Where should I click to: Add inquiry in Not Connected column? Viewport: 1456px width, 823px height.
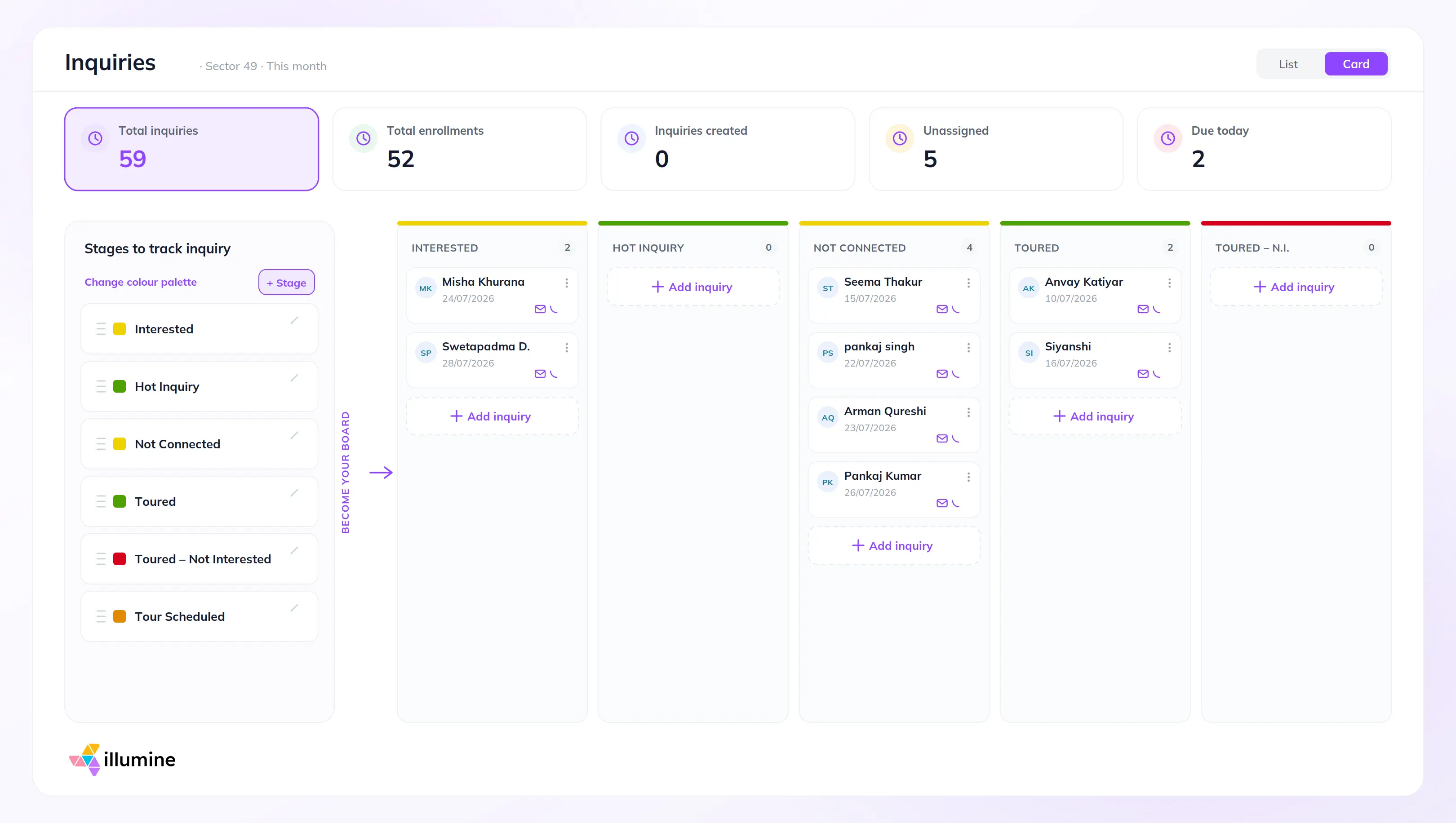894,546
